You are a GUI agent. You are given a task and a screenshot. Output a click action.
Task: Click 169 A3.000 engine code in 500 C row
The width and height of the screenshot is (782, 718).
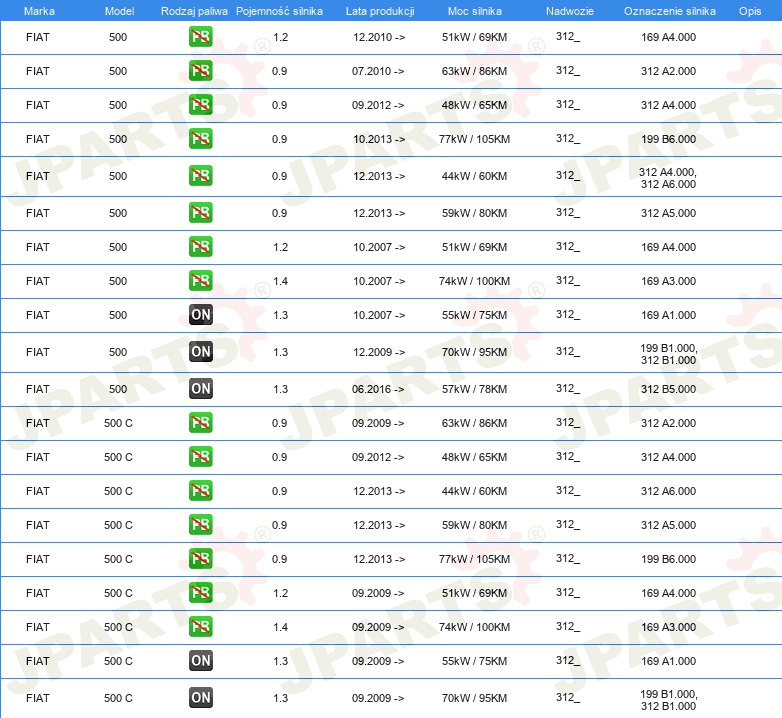(x=668, y=627)
